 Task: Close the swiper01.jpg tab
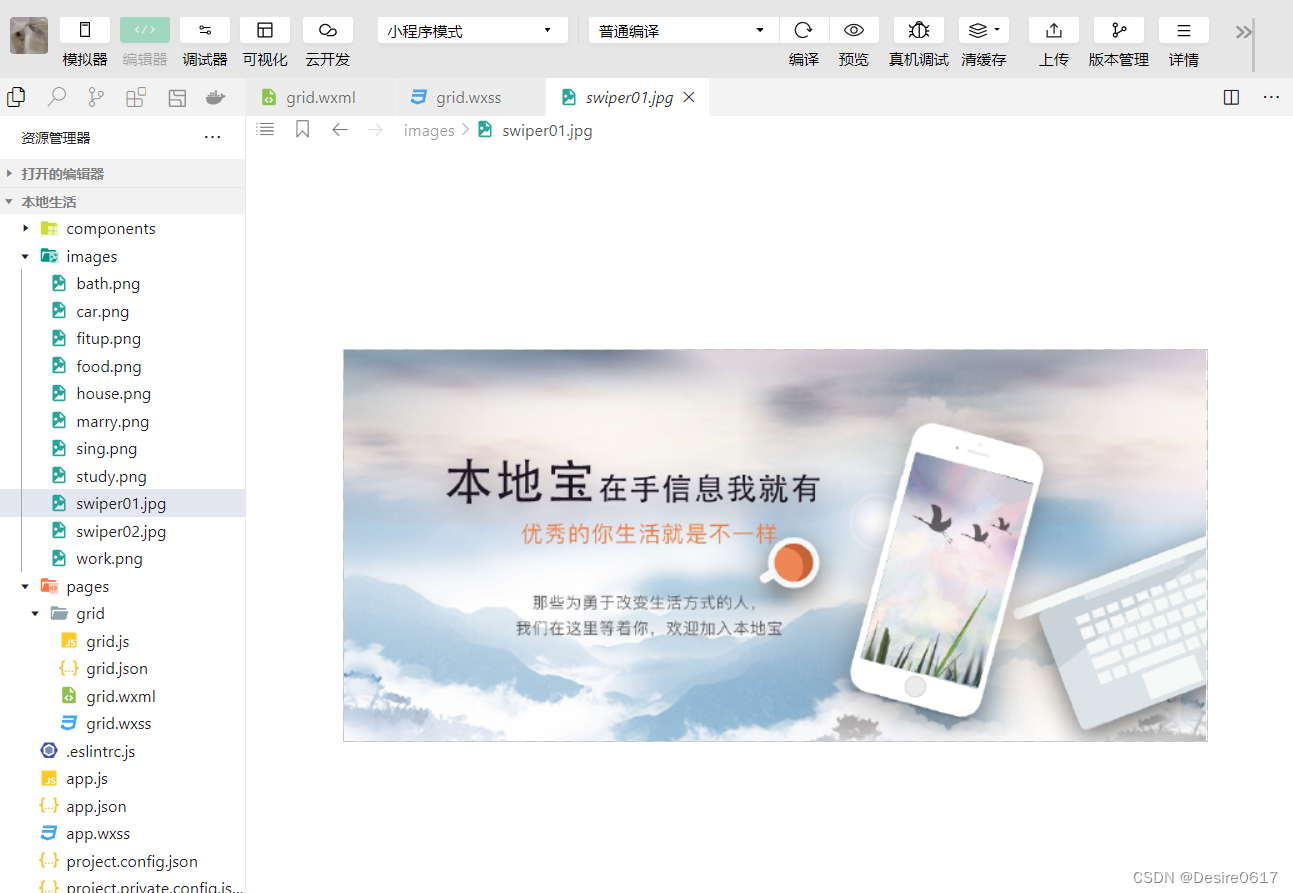[x=689, y=97]
